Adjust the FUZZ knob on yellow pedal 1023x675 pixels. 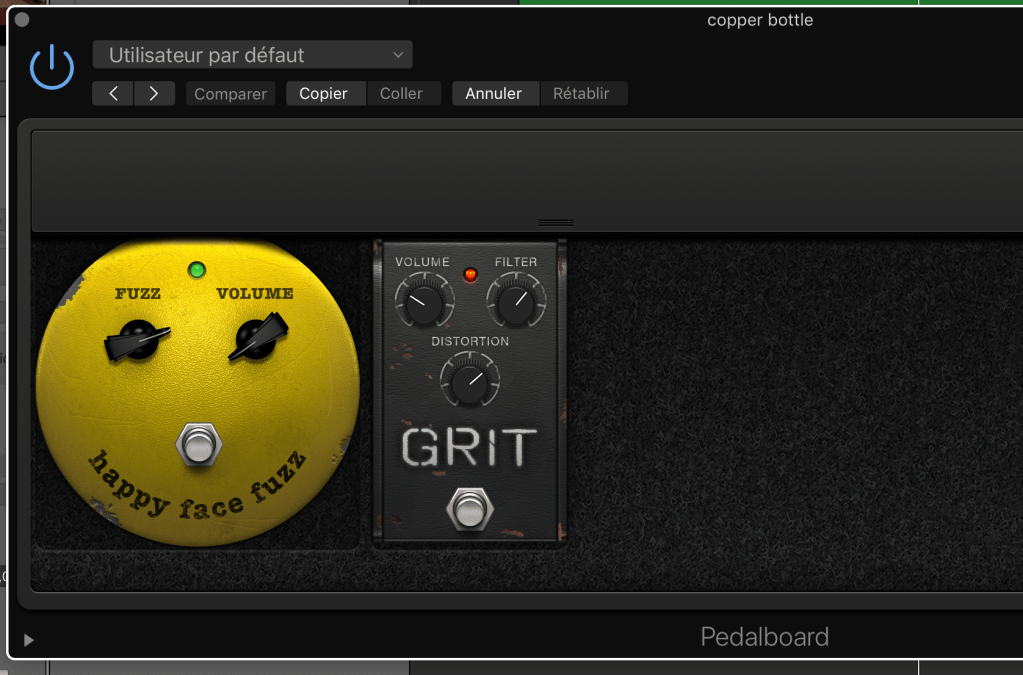pos(136,341)
